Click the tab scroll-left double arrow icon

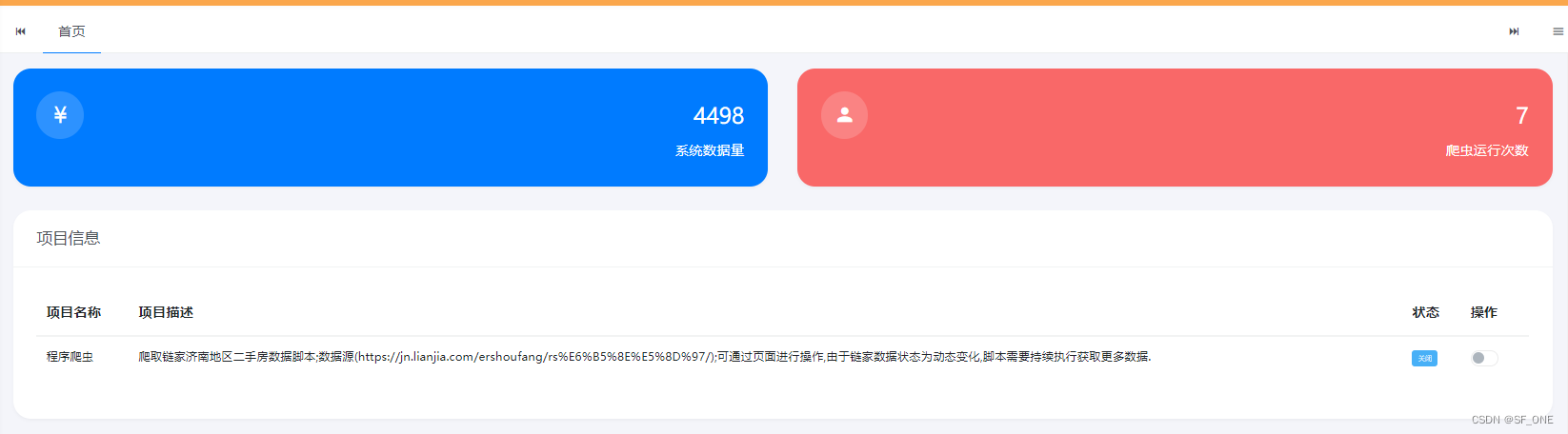(21, 31)
